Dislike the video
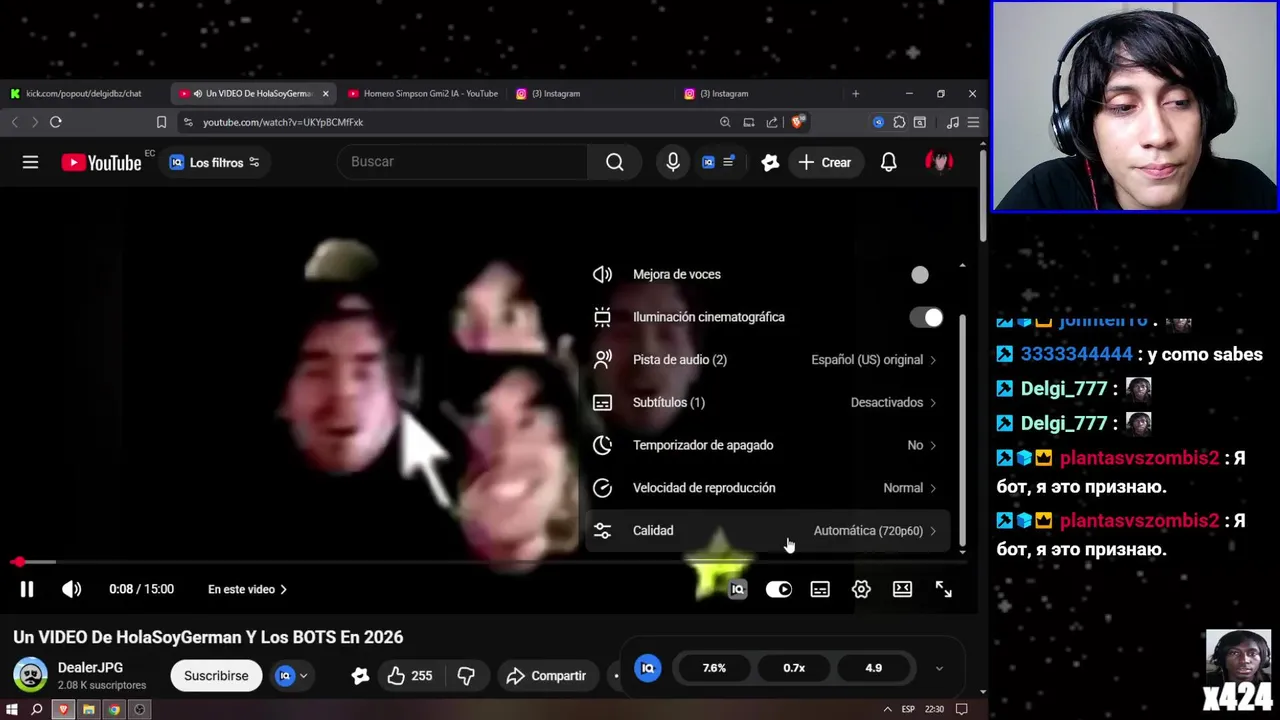This screenshot has width=1280, height=720. (x=466, y=676)
